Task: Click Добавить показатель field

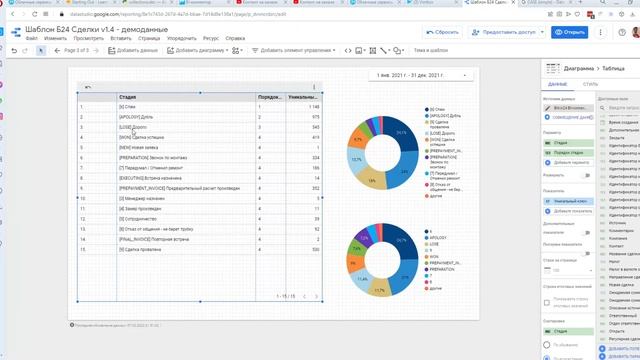Action: coord(568,211)
